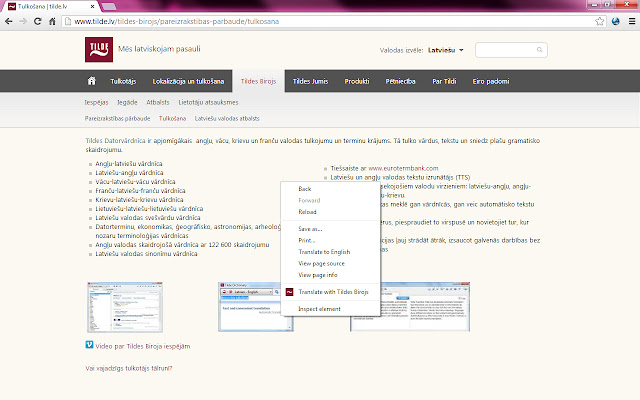640x400 pixels.
Task: Click the address bar URL
Action: [x=176, y=21]
